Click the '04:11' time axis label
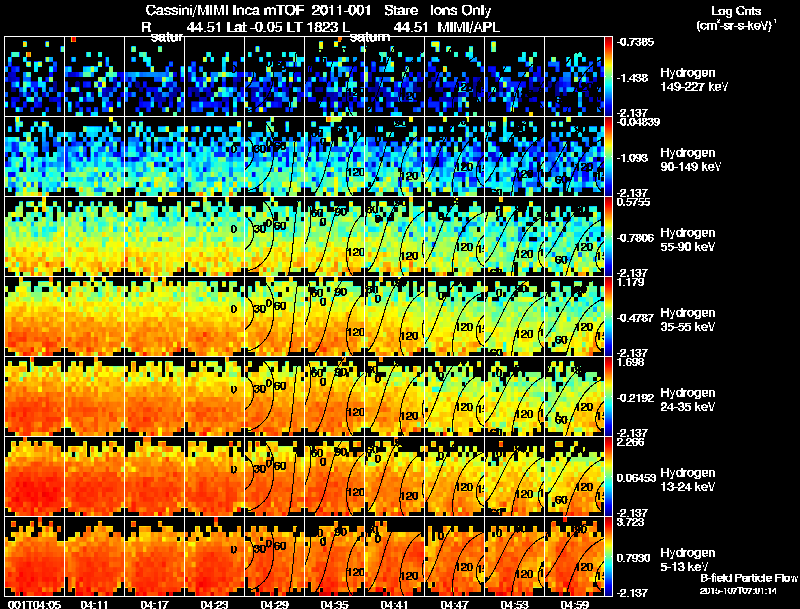 [94, 604]
